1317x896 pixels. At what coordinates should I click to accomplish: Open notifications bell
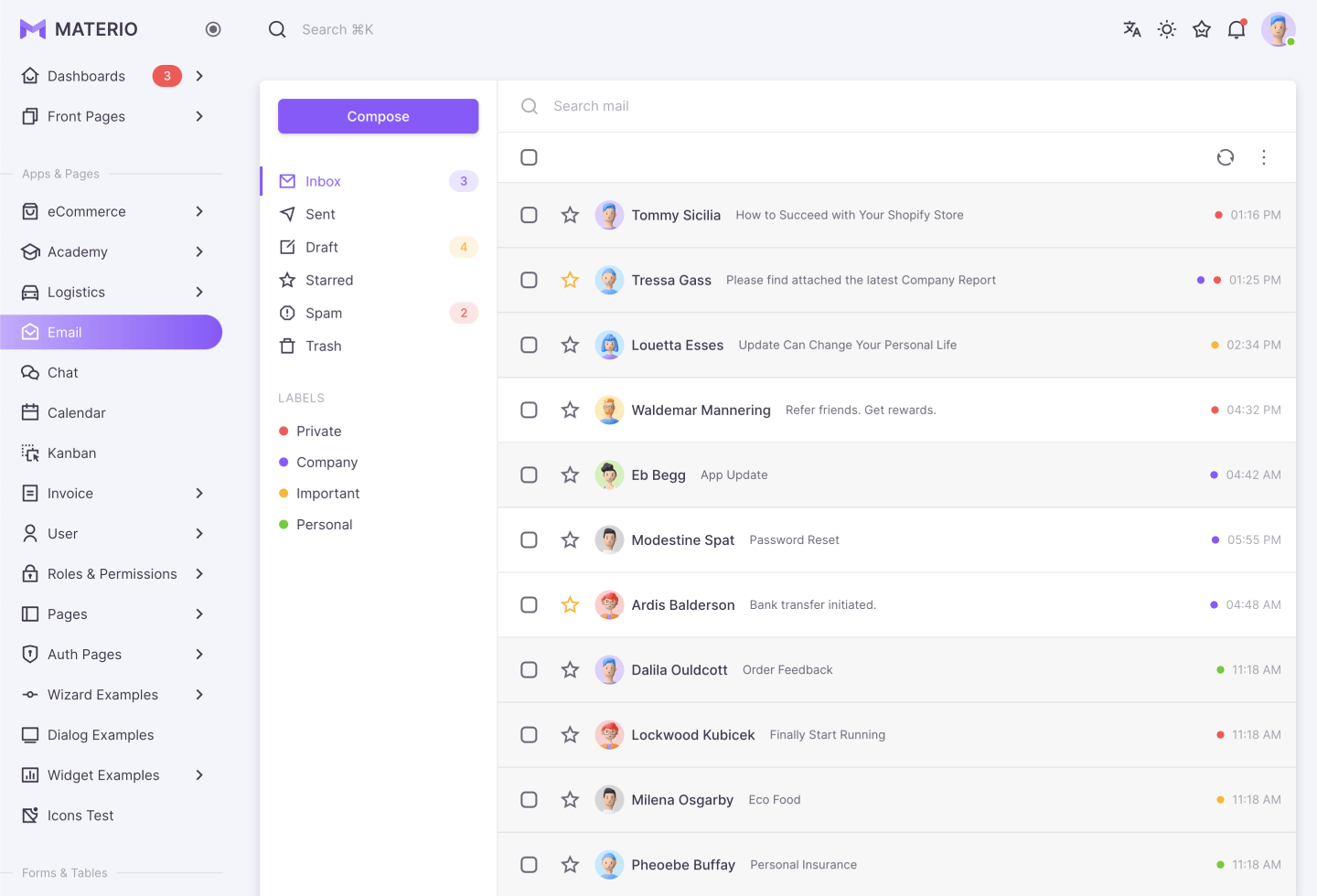[1237, 29]
